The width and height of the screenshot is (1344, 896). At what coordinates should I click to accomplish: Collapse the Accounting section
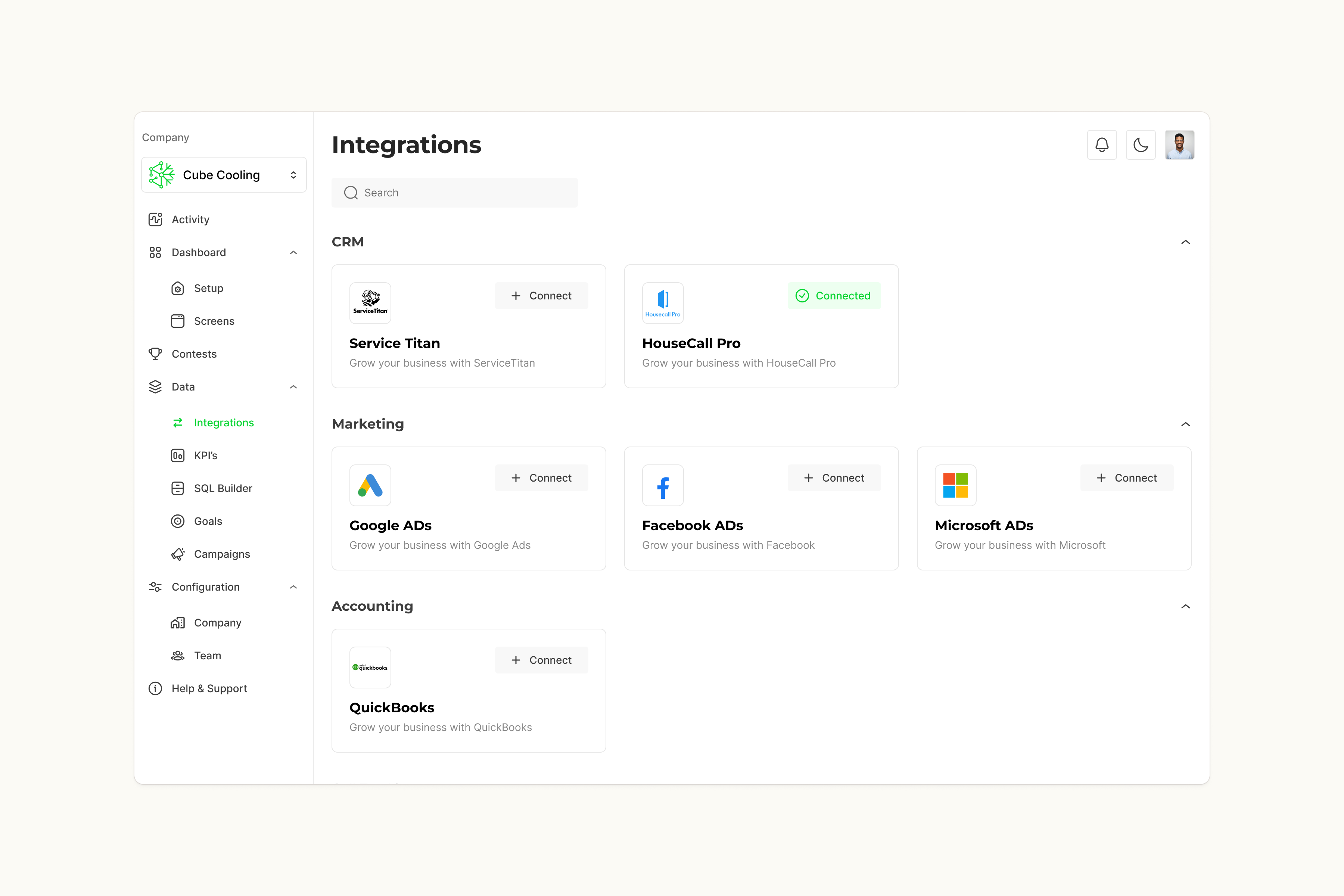[x=1186, y=606]
